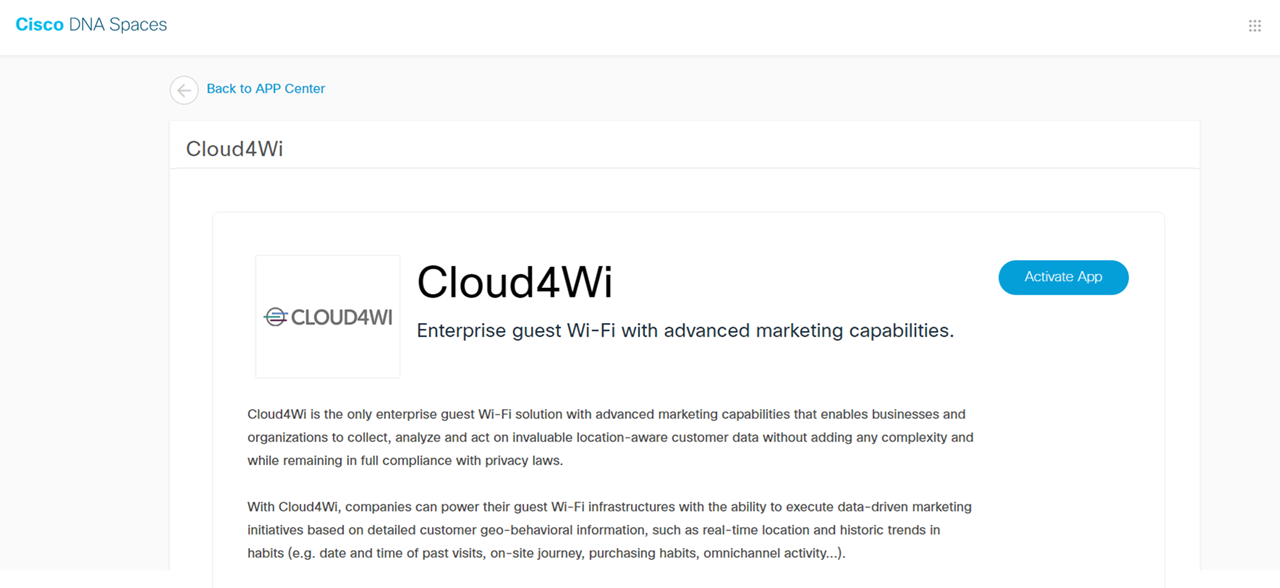
Task: Click the large Cloud4Wi app name heading
Action: (514, 282)
